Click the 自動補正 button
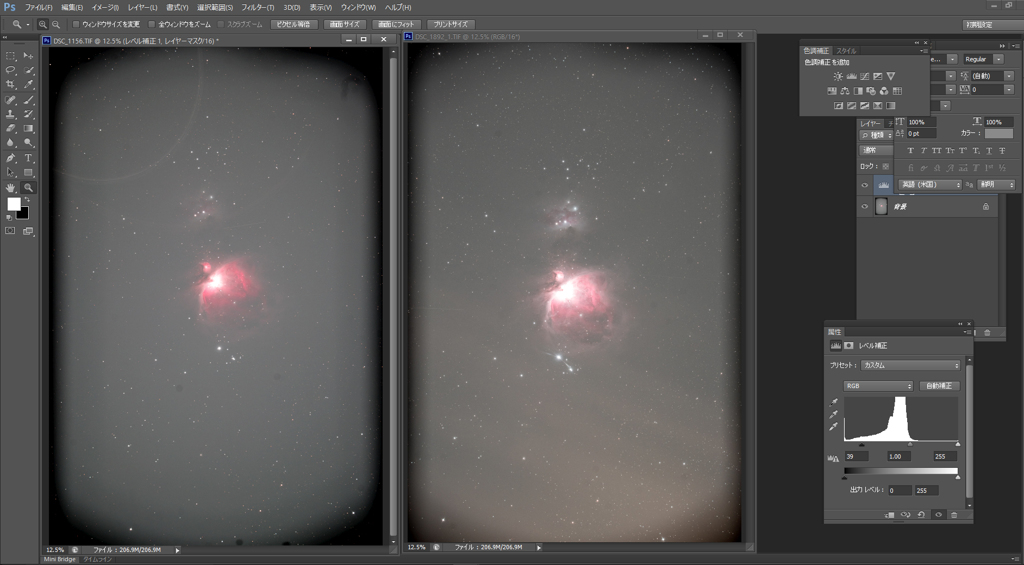Viewport: 1024px width, 565px height. [940, 386]
